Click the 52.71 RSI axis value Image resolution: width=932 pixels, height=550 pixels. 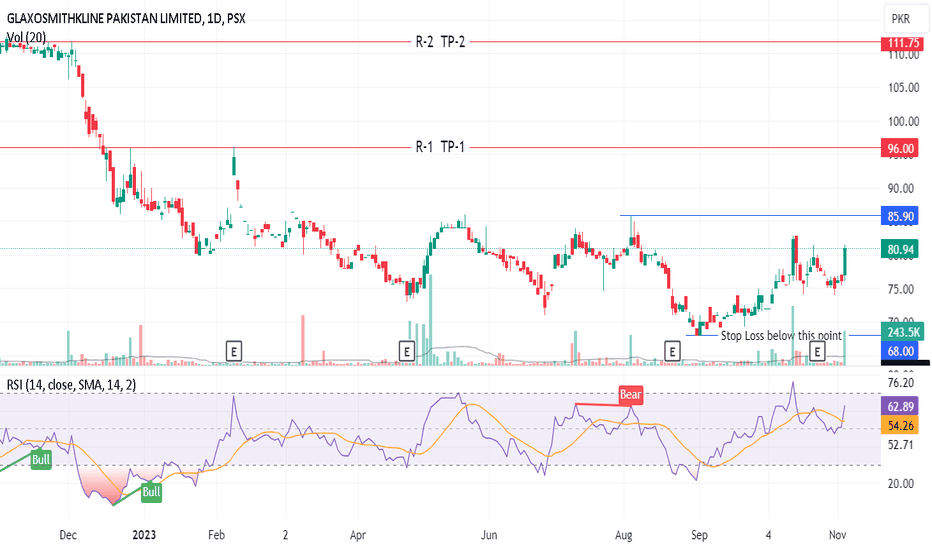(900, 444)
